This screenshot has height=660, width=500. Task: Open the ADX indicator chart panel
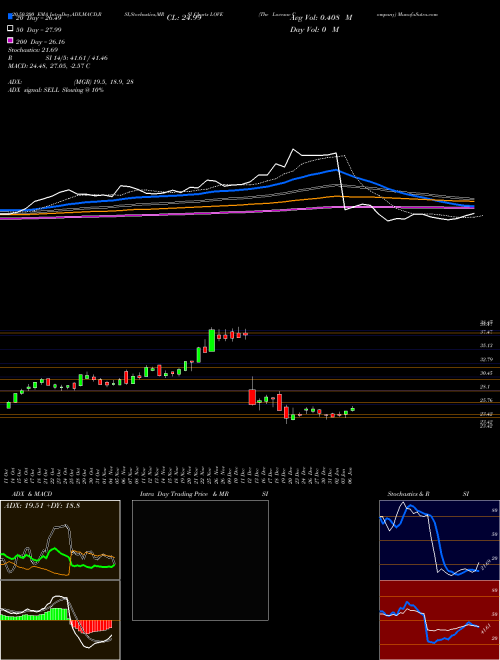[60, 540]
